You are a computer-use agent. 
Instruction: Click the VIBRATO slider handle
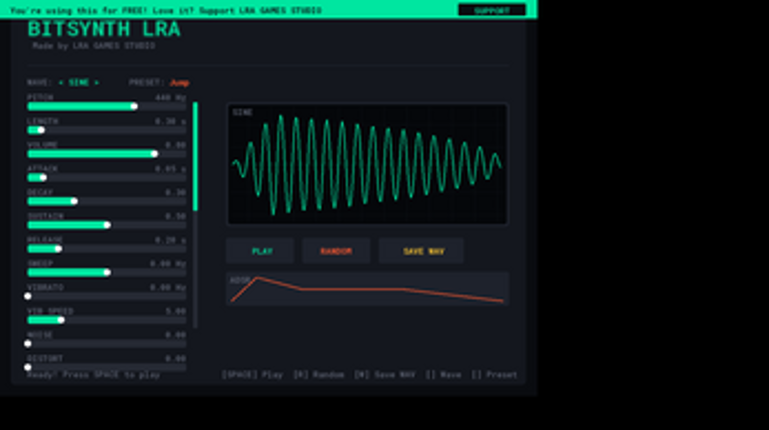click(x=28, y=296)
